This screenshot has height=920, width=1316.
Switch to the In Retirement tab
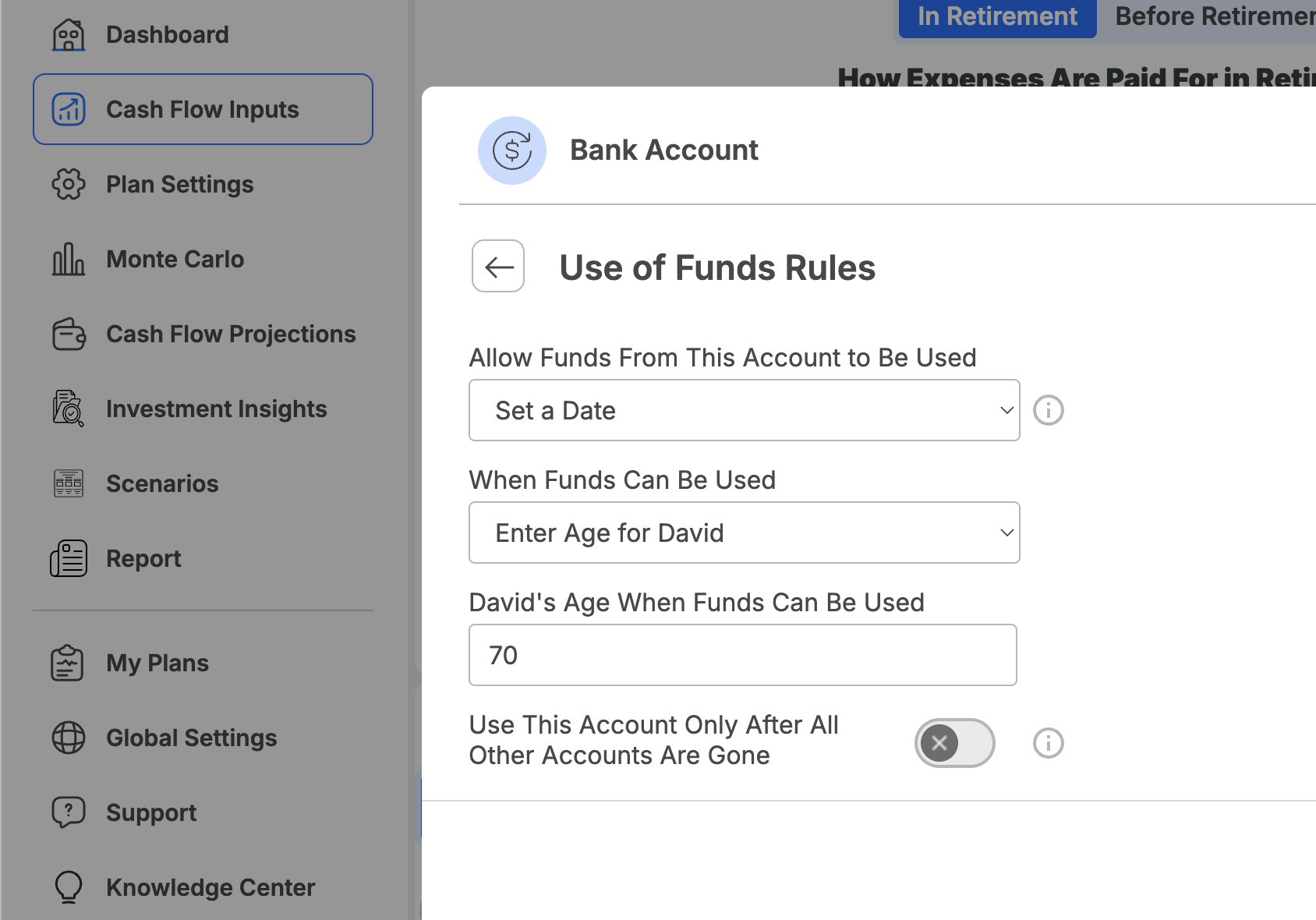click(x=998, y=17)
